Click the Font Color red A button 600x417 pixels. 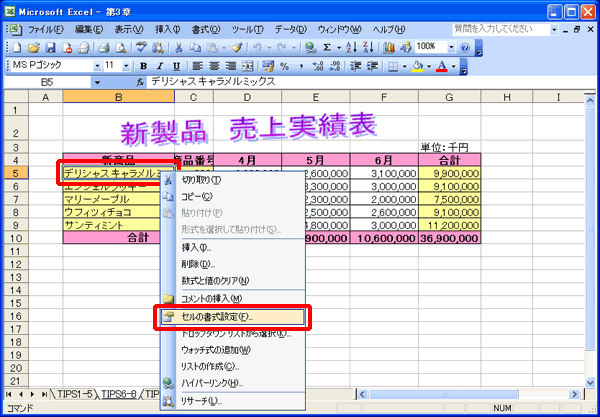(x=442, y=67)
